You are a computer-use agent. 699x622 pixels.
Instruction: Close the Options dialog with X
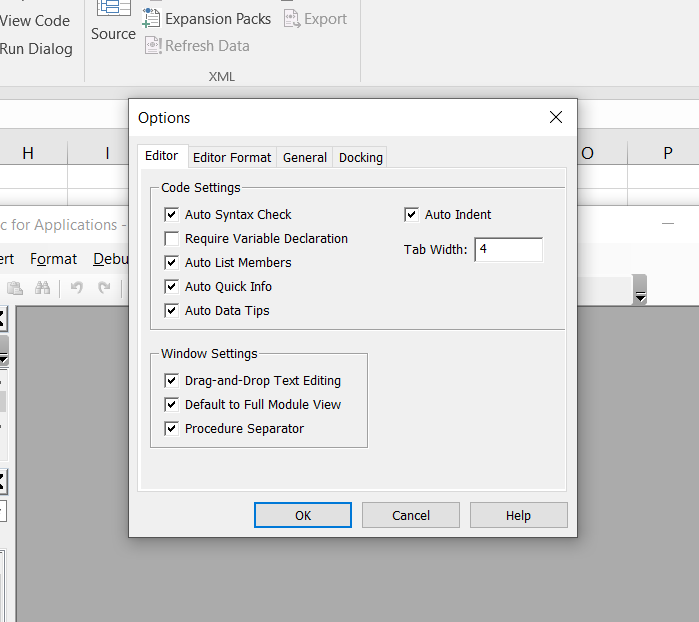(556, 117)
